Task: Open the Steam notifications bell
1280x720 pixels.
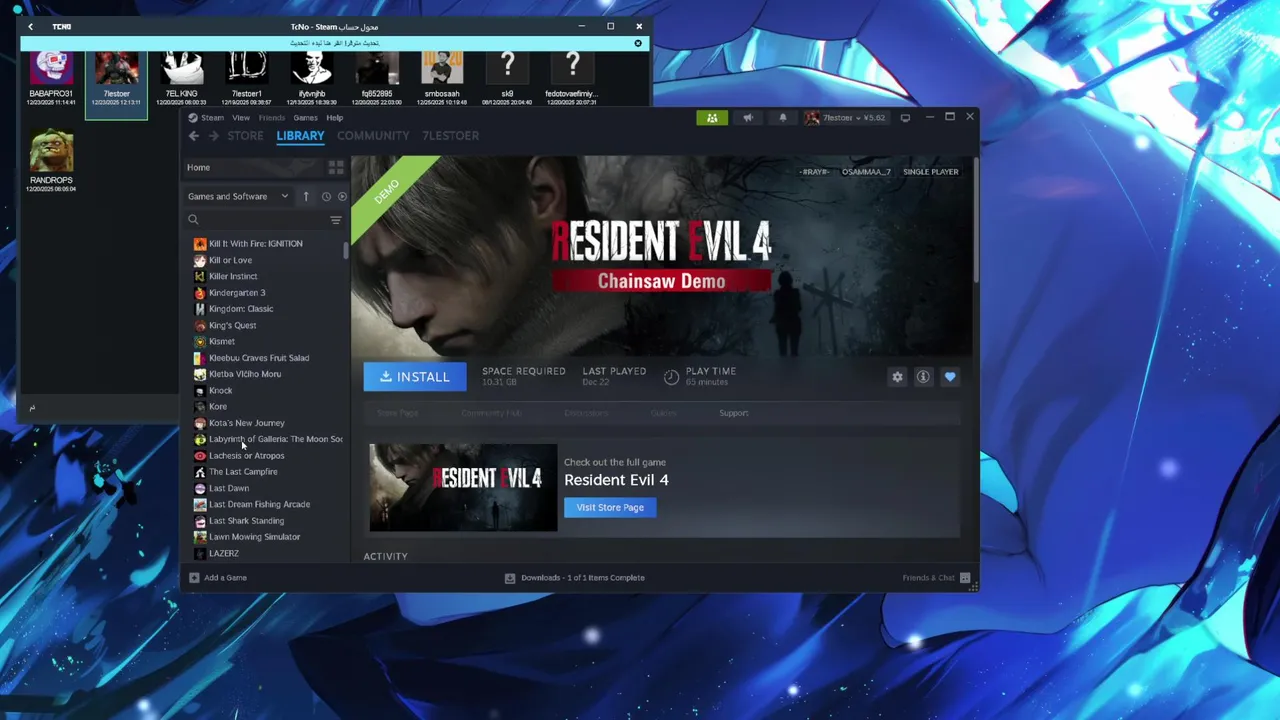Action: click(x=782, y=118)
